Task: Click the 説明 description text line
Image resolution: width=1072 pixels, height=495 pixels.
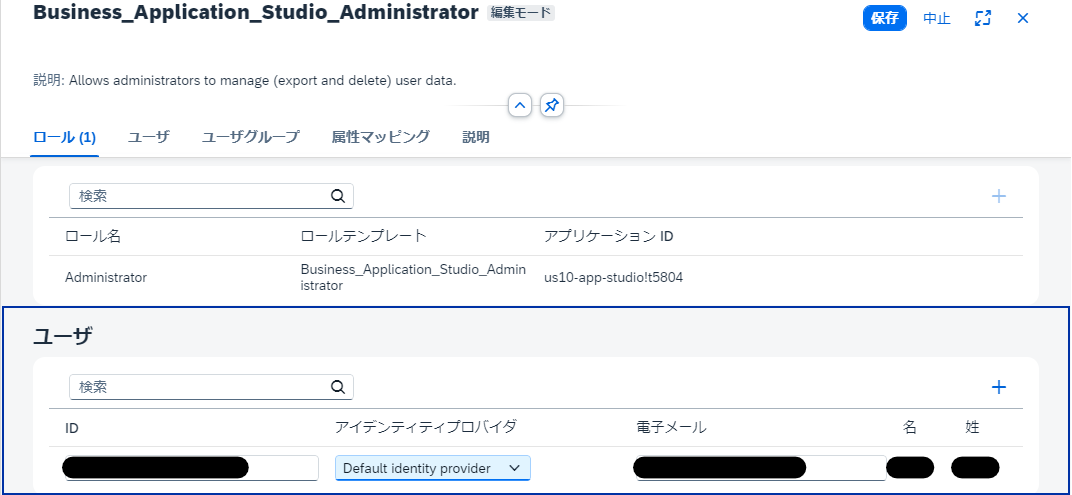Action: point(245,81)
